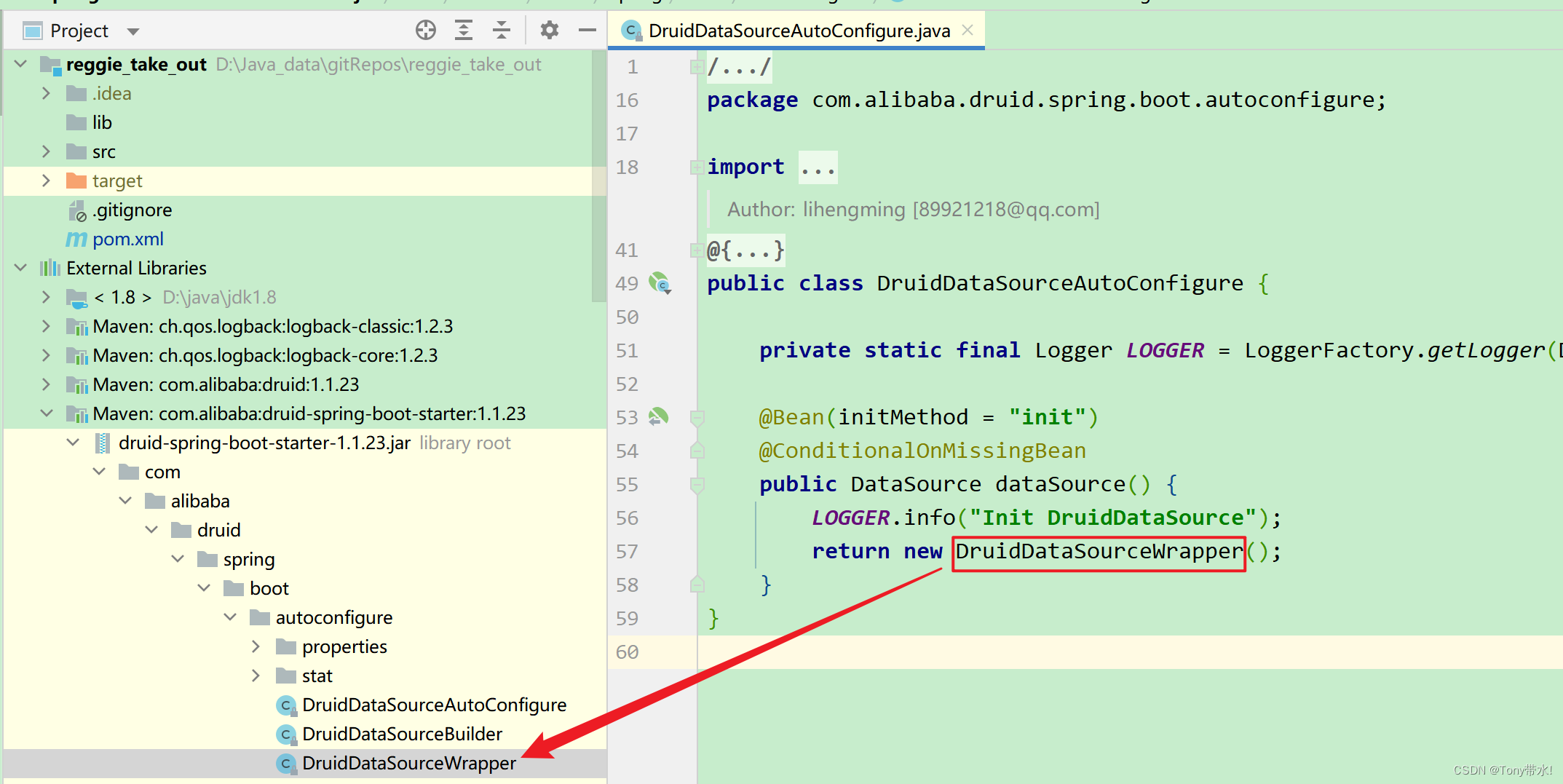Image resolution: width=1563 pixels, height=784 pixels.
Task: Expand the stat package folder
Action: [256, 676]
